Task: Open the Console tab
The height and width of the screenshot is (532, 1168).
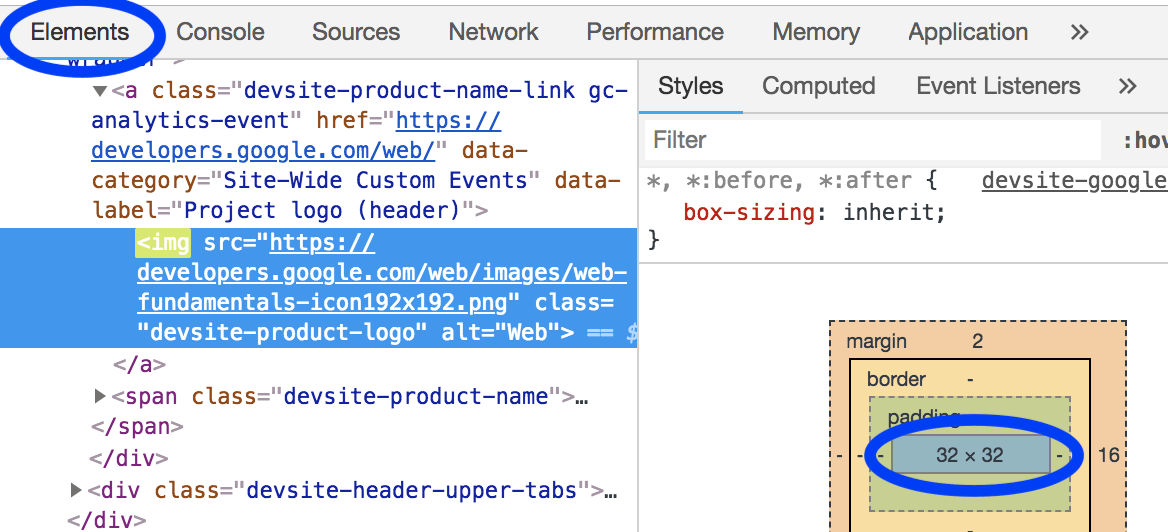Action: pos(220,32)
